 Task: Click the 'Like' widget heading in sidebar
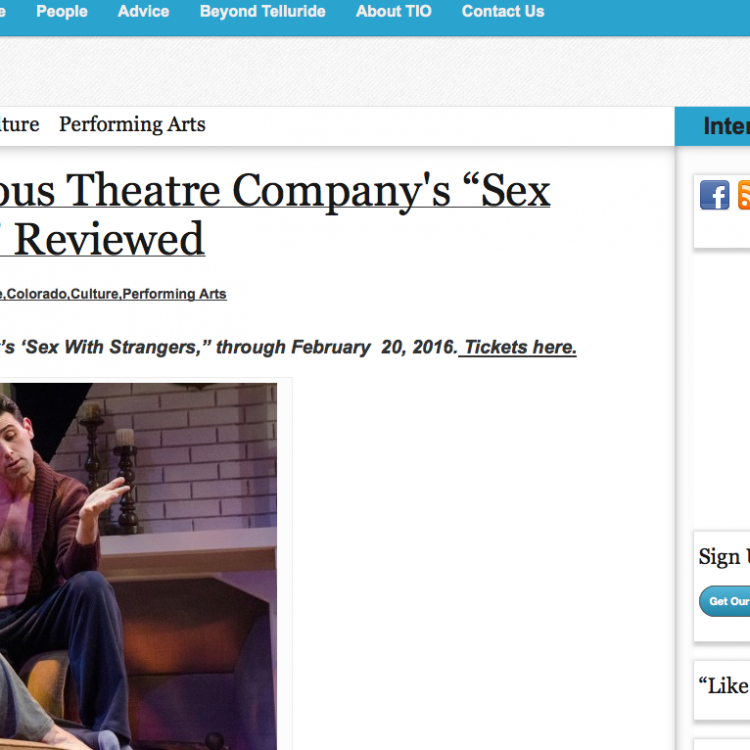tap(724, 686)
